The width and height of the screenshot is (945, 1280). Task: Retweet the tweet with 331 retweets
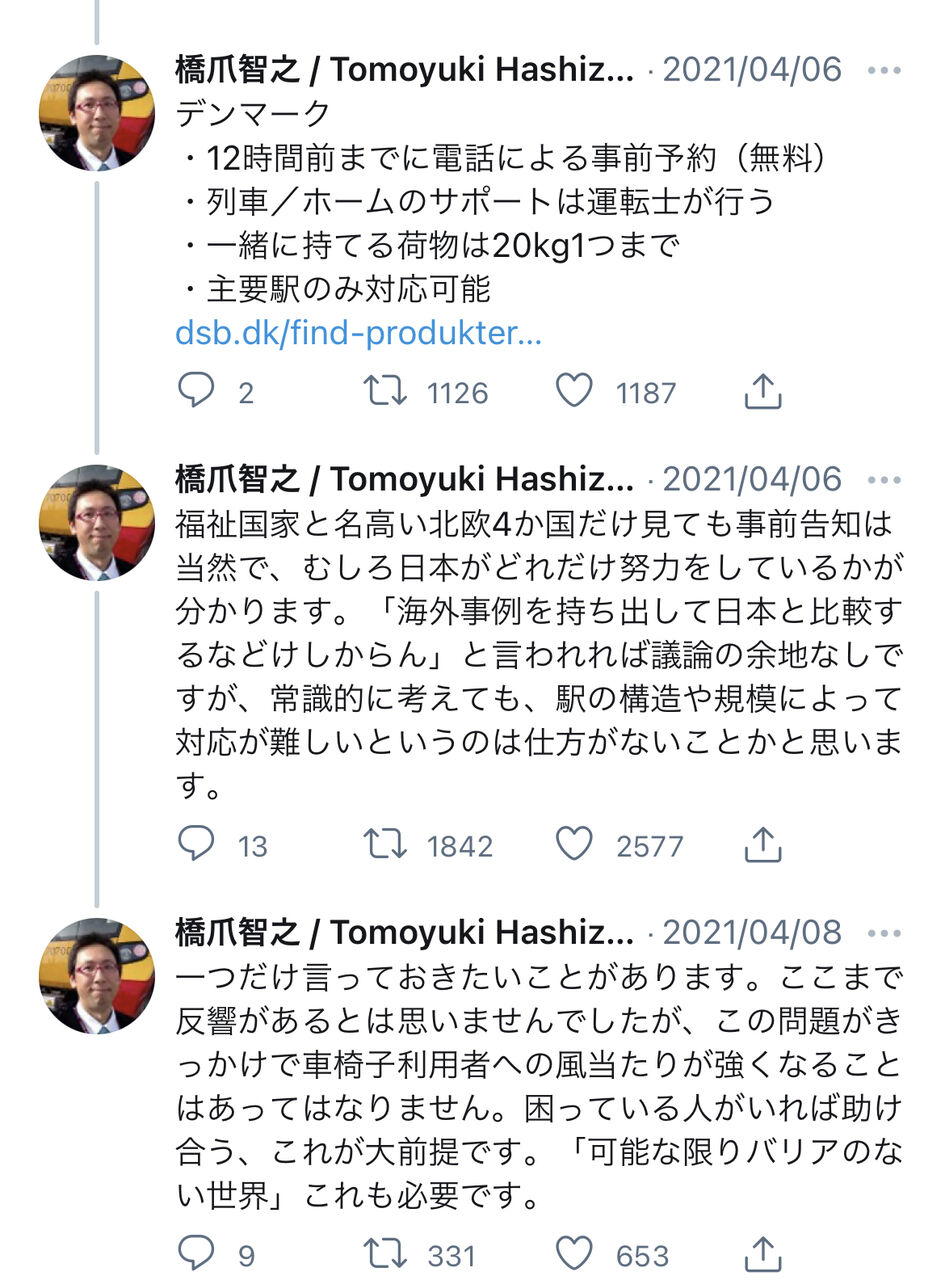click(x=385, y=1254)
